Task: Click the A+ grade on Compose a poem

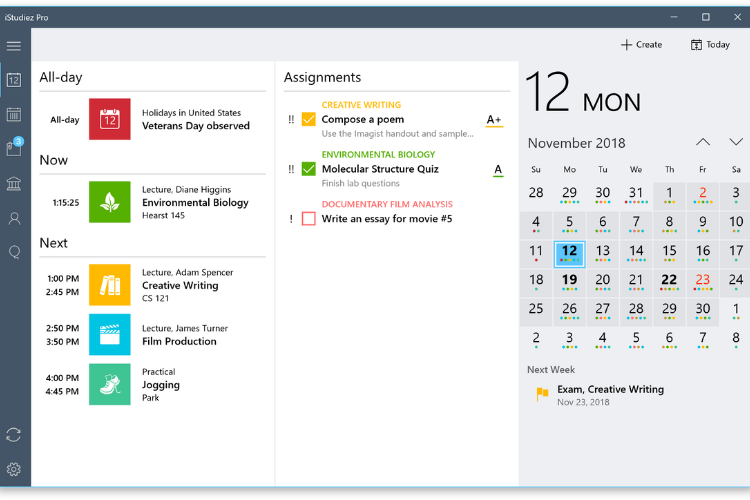Action: 494,120
